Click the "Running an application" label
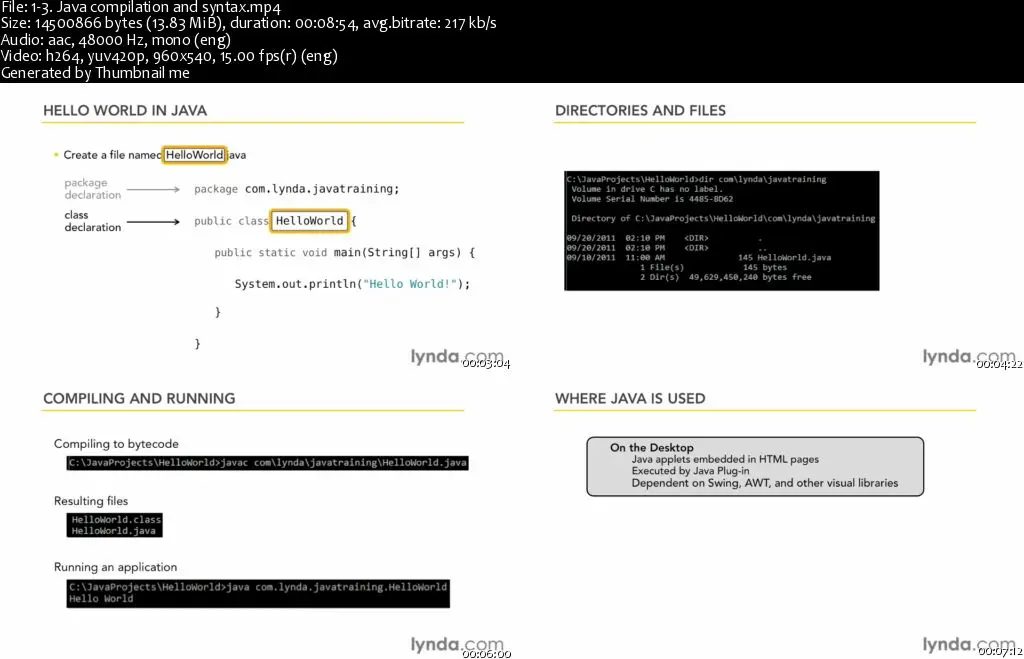This screenshot has width=1024, height=659. coord(116,567)
